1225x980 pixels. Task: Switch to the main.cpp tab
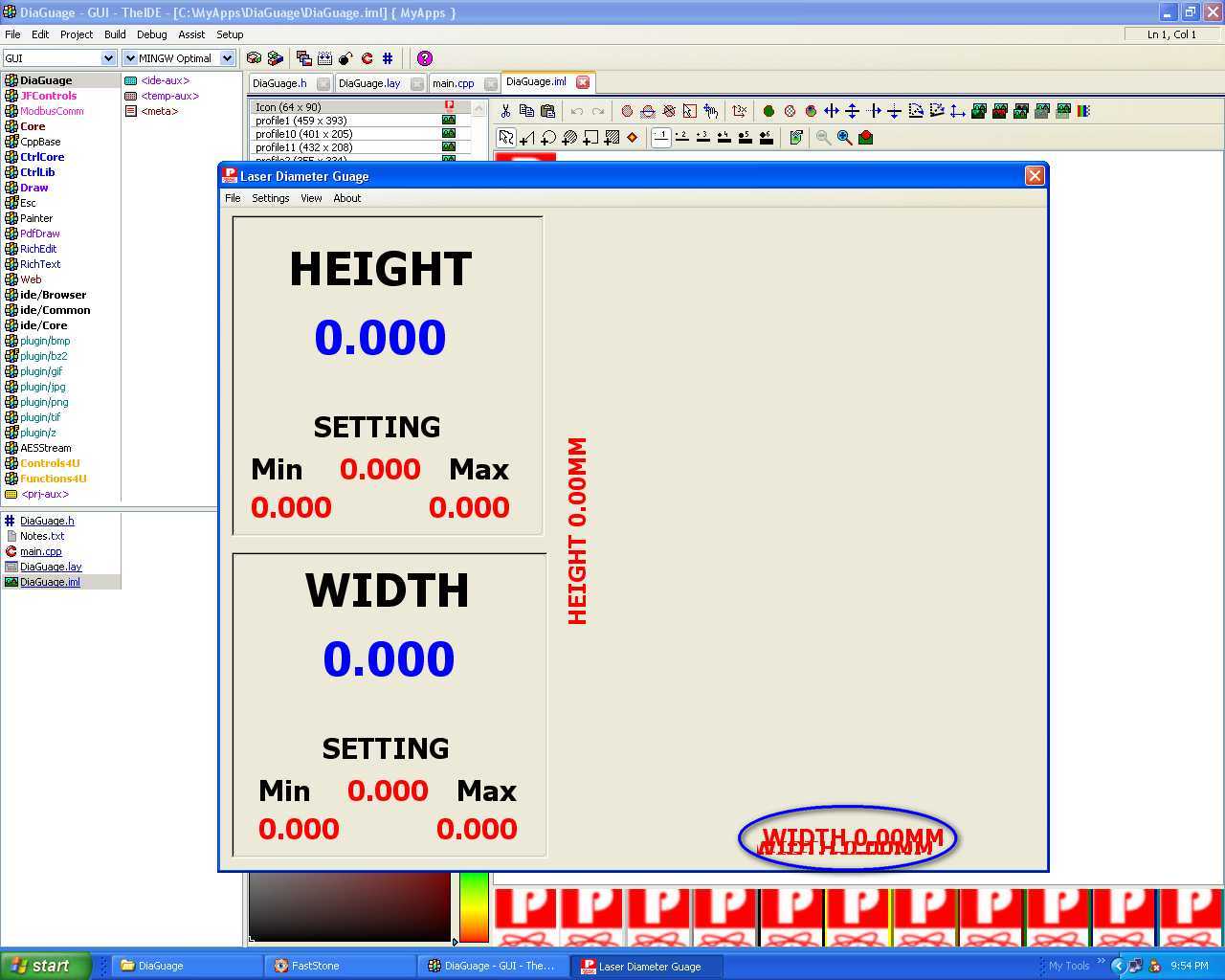(x=454, y=83)
